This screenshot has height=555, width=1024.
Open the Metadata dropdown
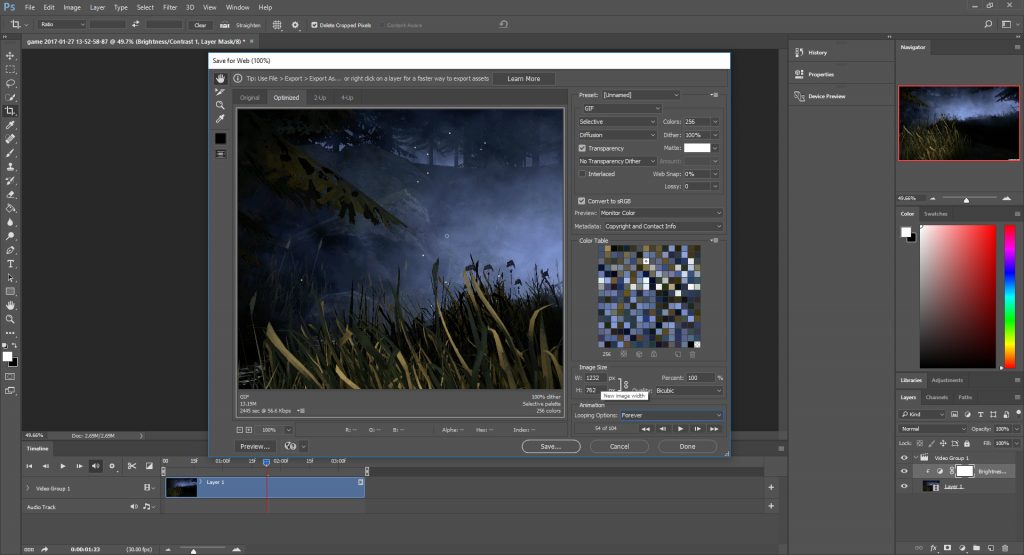tap(663, 227)
